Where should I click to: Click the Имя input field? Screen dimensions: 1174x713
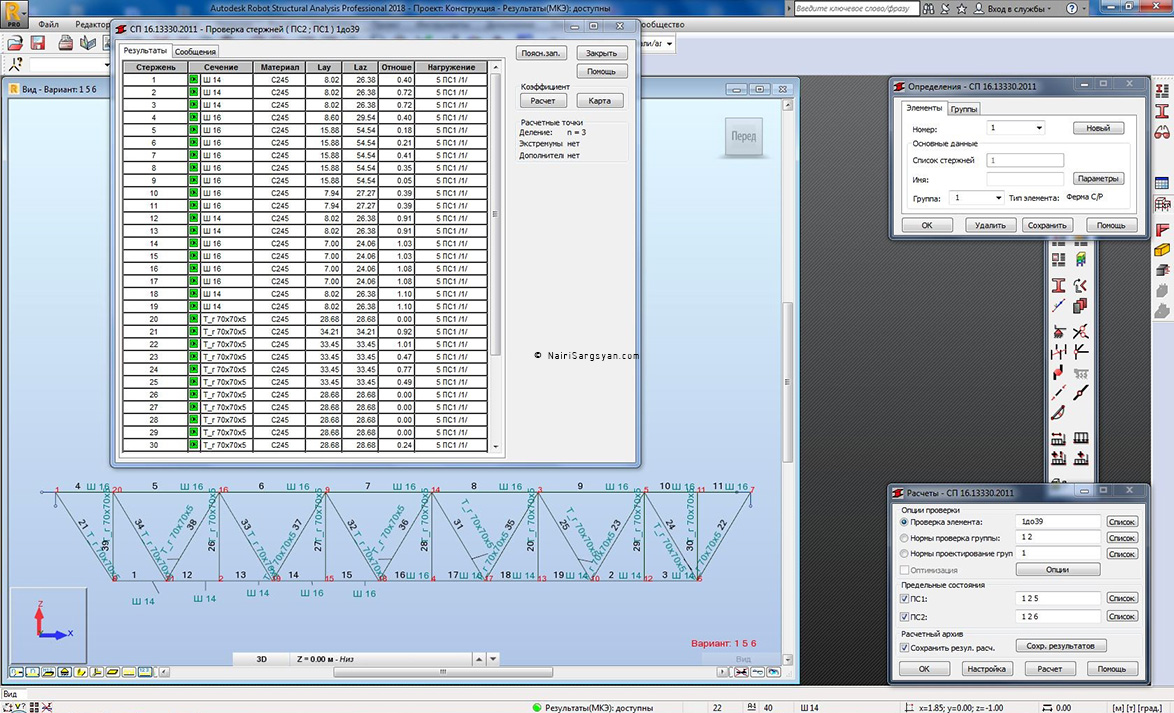click(x=1025, y=180)
